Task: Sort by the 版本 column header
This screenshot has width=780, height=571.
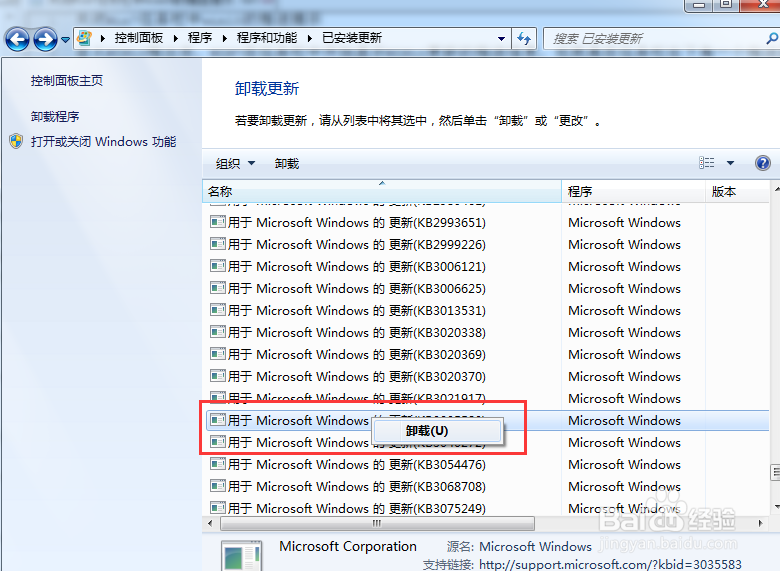Action: pyautogui.click(x=738, y=191)
